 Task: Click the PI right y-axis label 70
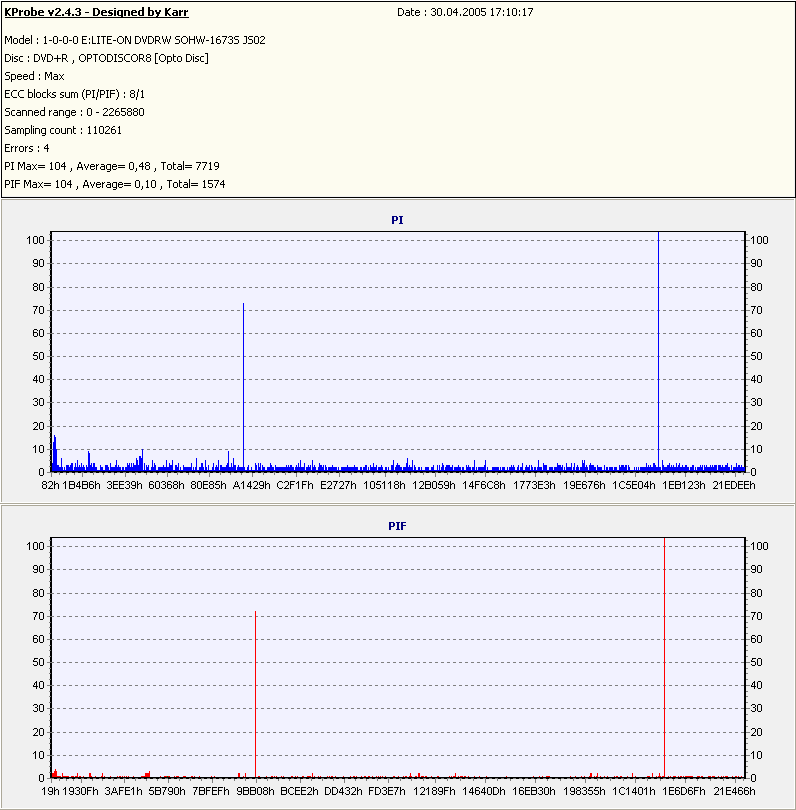pos(756,310)
